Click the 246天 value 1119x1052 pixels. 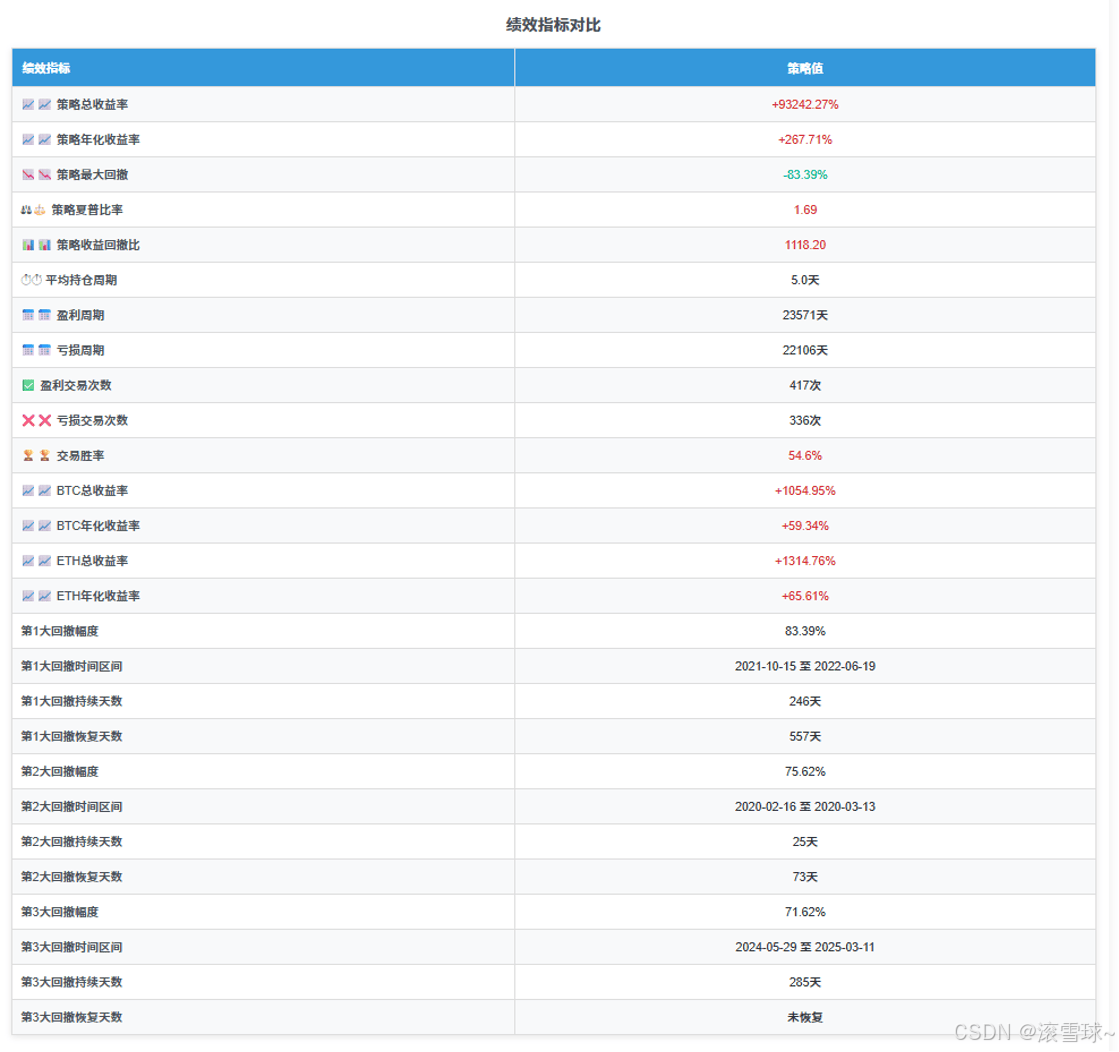pyautogui.click(x=805, y=701)
